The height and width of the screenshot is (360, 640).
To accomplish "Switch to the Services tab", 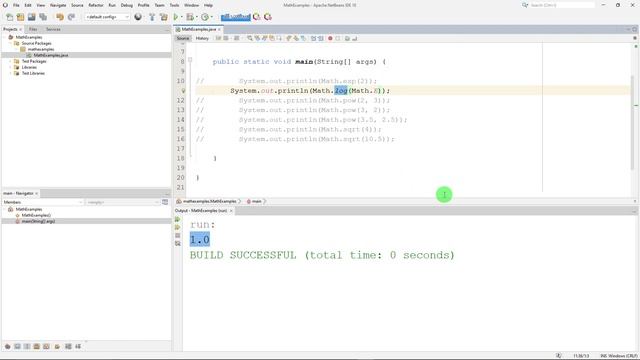I will coord(53,29).
